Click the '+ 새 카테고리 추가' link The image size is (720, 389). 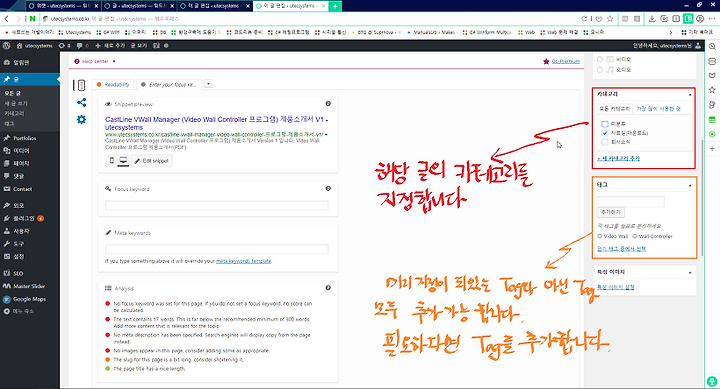619,158
